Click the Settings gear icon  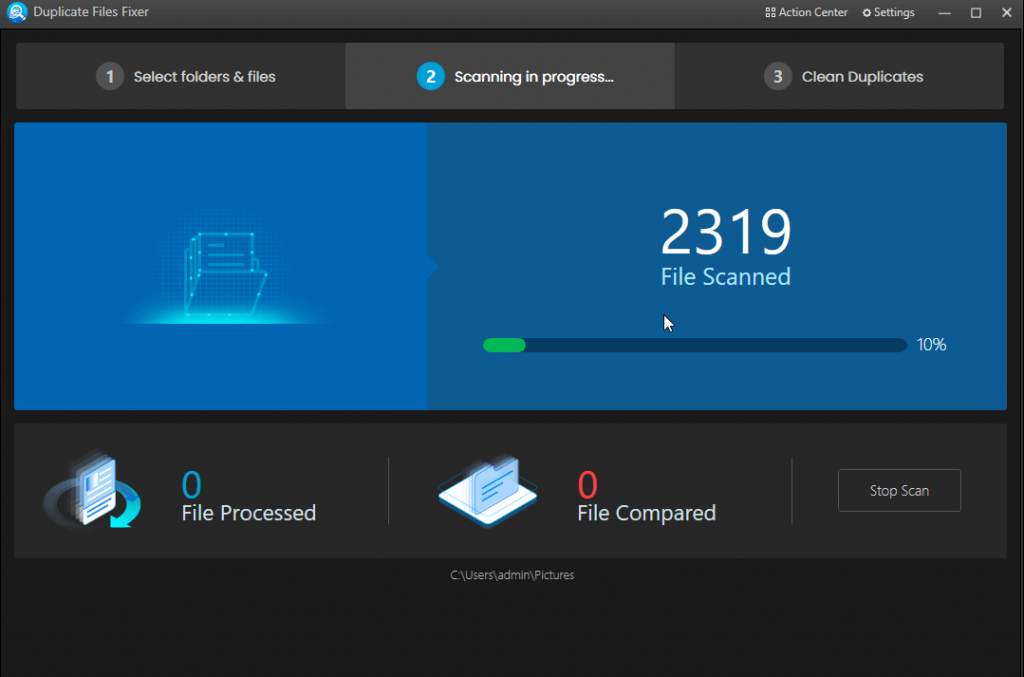click(867, 13)
